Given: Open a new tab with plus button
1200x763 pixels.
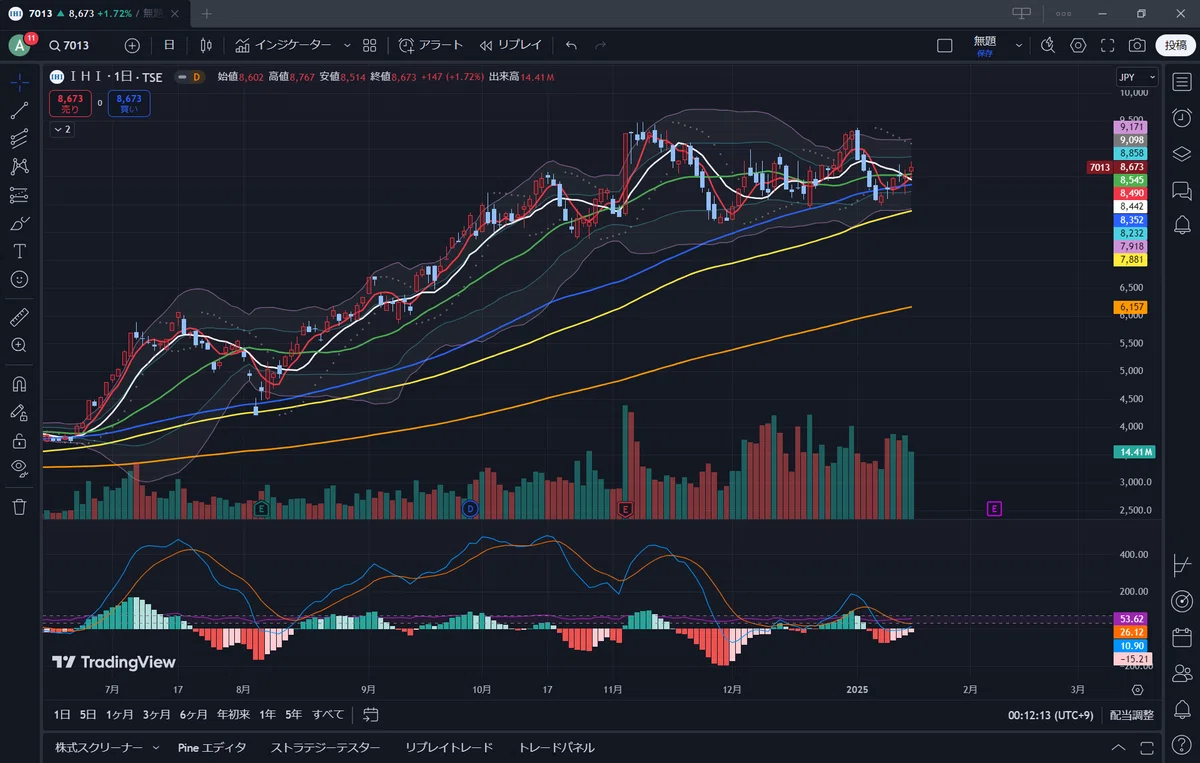Looking at the screenshot, I should 207,14.
